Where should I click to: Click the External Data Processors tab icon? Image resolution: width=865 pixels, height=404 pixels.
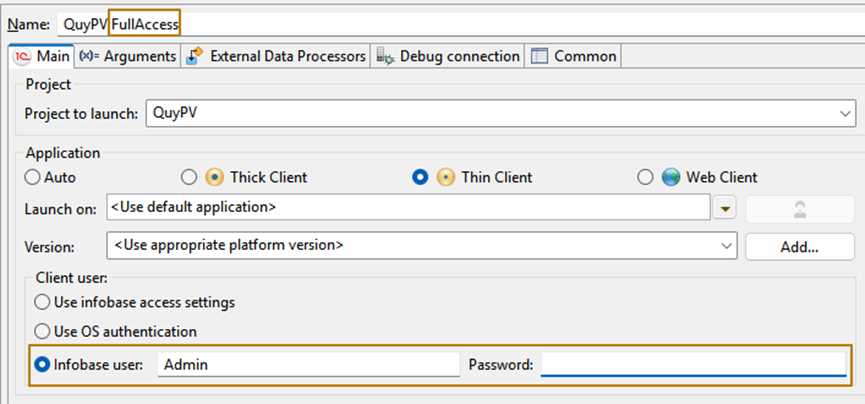[x=196, y=56]
